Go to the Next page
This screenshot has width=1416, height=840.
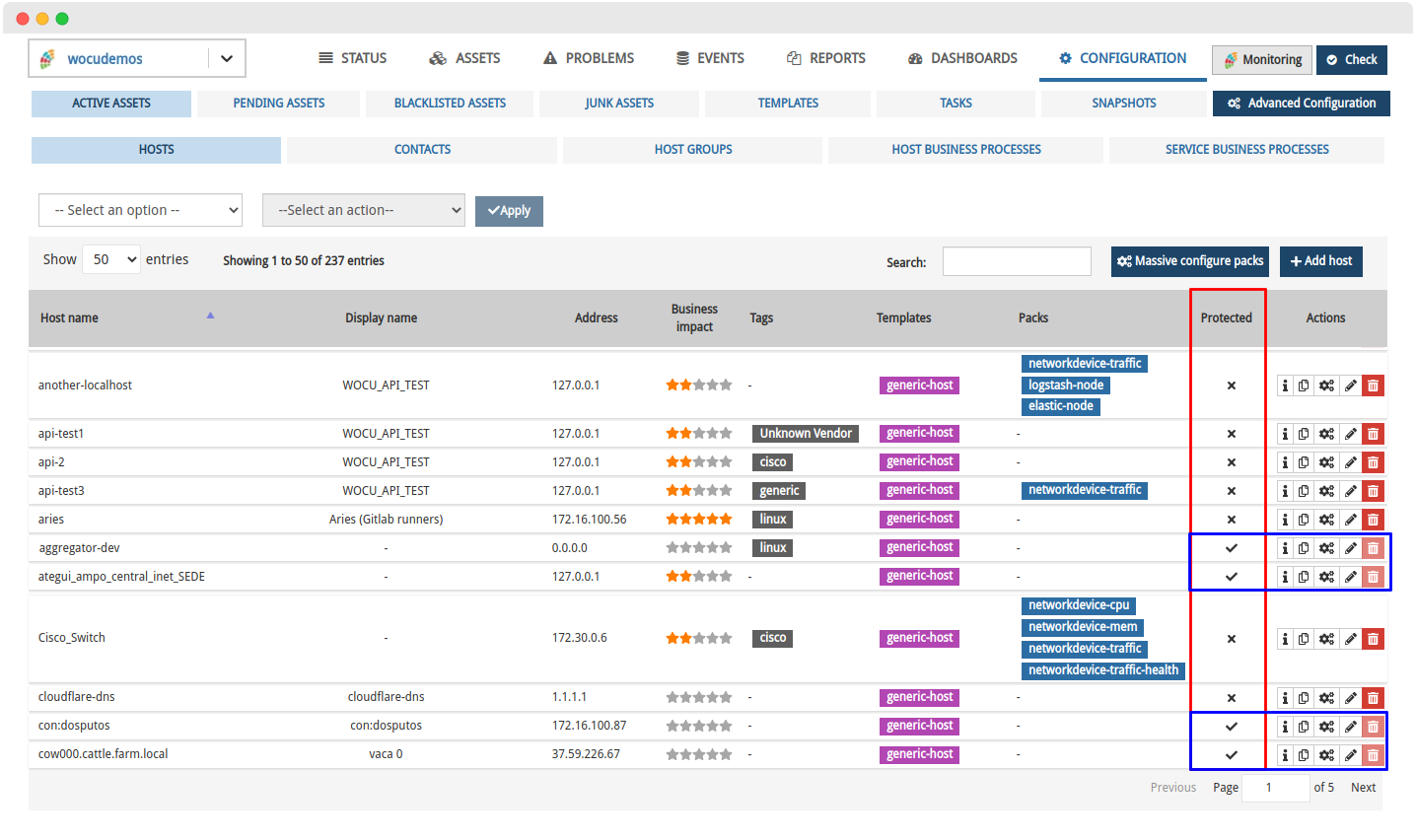(x=1363, y=788)
